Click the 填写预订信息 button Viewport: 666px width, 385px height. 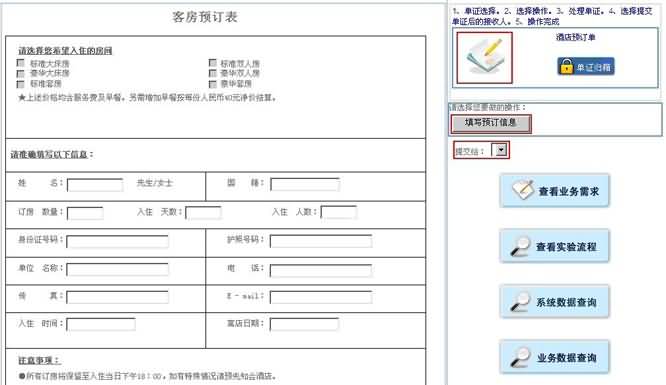coord(491,123)
